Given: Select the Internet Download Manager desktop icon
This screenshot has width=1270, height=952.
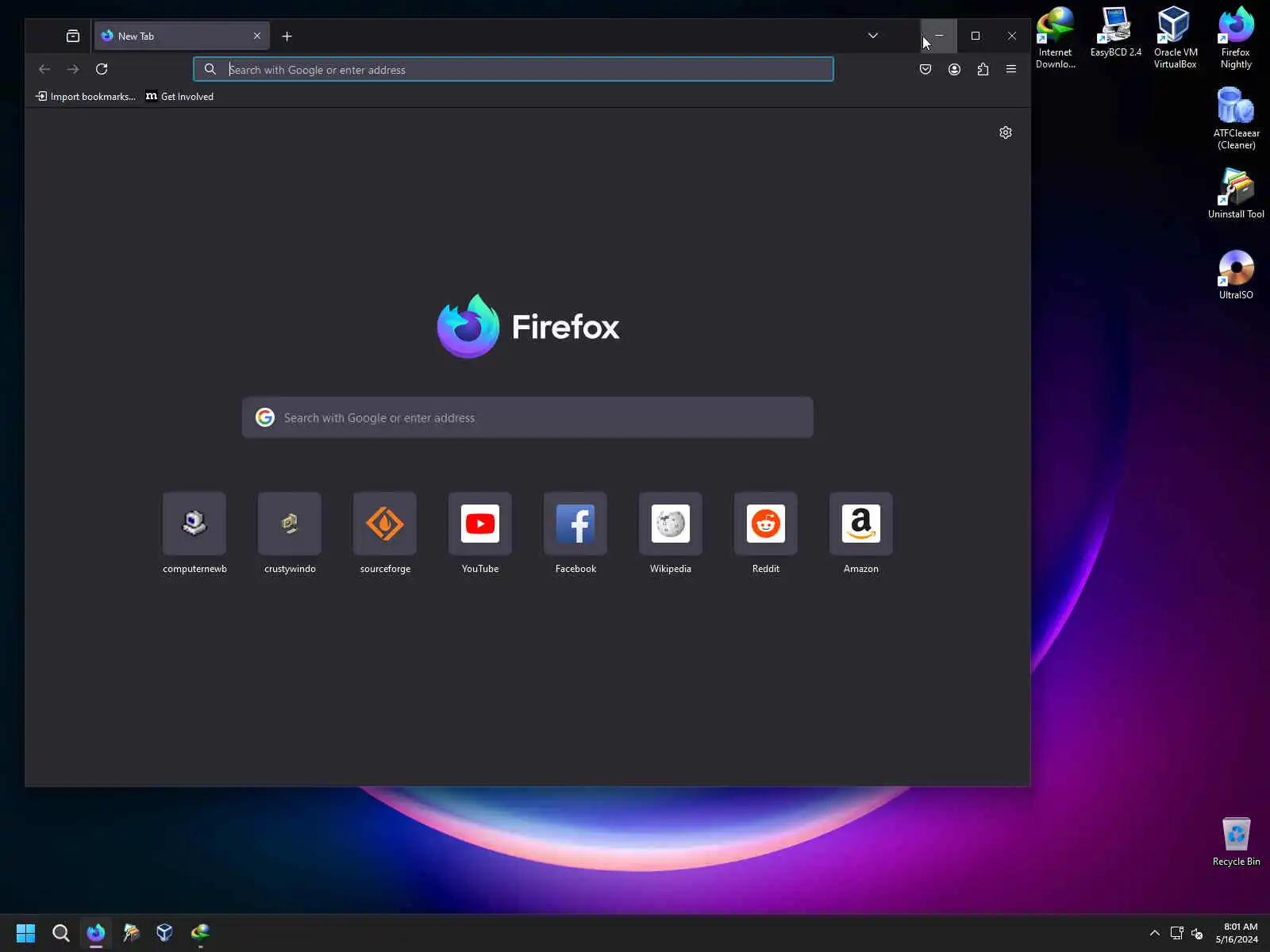Looking at the screenshot, I should tap(1056, 38).
